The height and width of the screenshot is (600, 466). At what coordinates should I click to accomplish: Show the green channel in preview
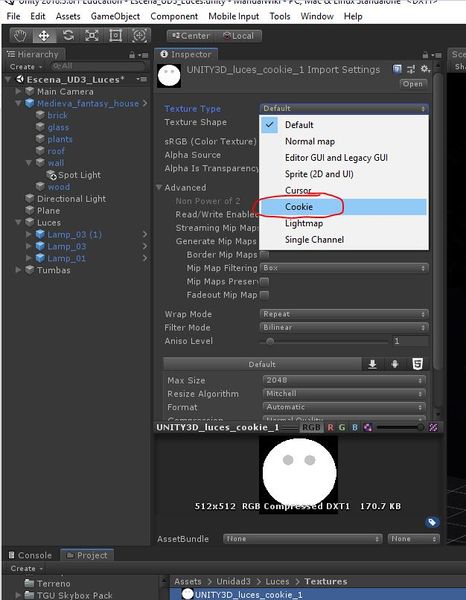pyautogui.click(x=342, y=427)
